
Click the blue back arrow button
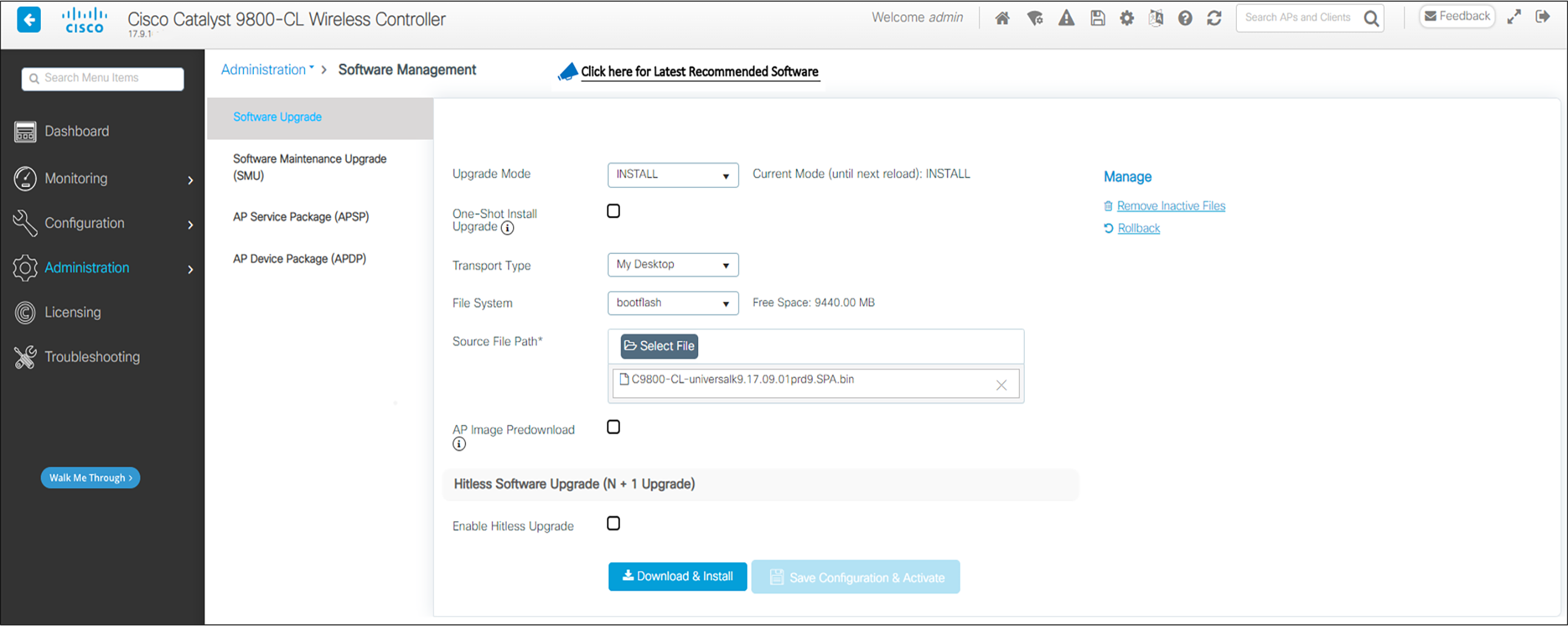[x=29, y=19]
